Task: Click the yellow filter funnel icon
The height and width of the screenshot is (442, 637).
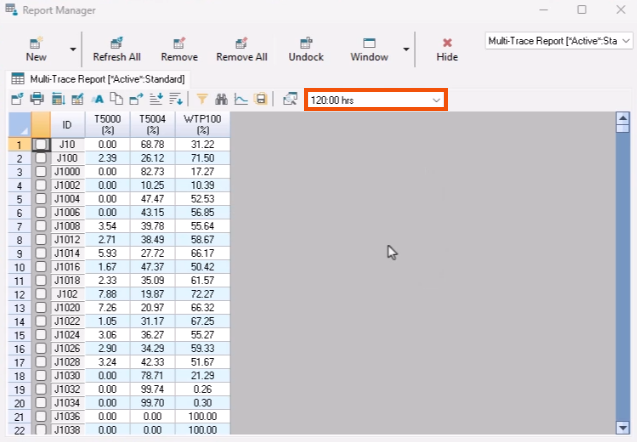Action: click(202, 99)
